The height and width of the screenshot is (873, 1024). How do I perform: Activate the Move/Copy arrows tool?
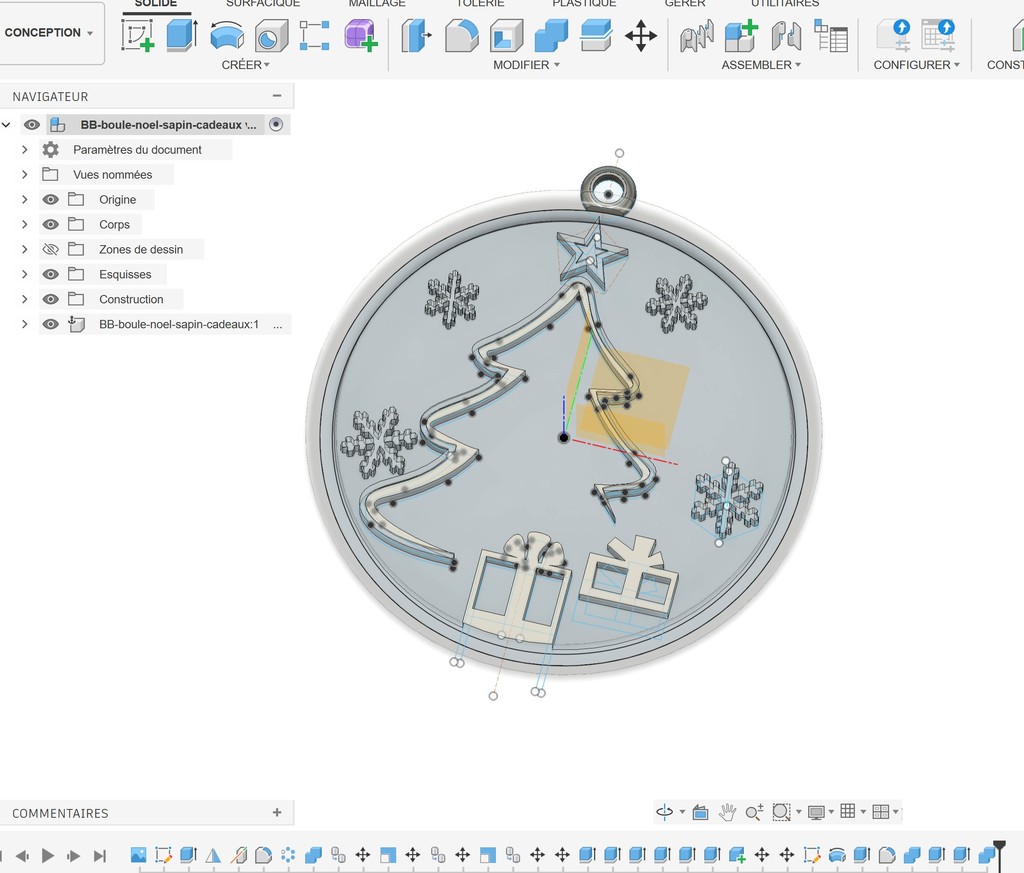[641, 37]
